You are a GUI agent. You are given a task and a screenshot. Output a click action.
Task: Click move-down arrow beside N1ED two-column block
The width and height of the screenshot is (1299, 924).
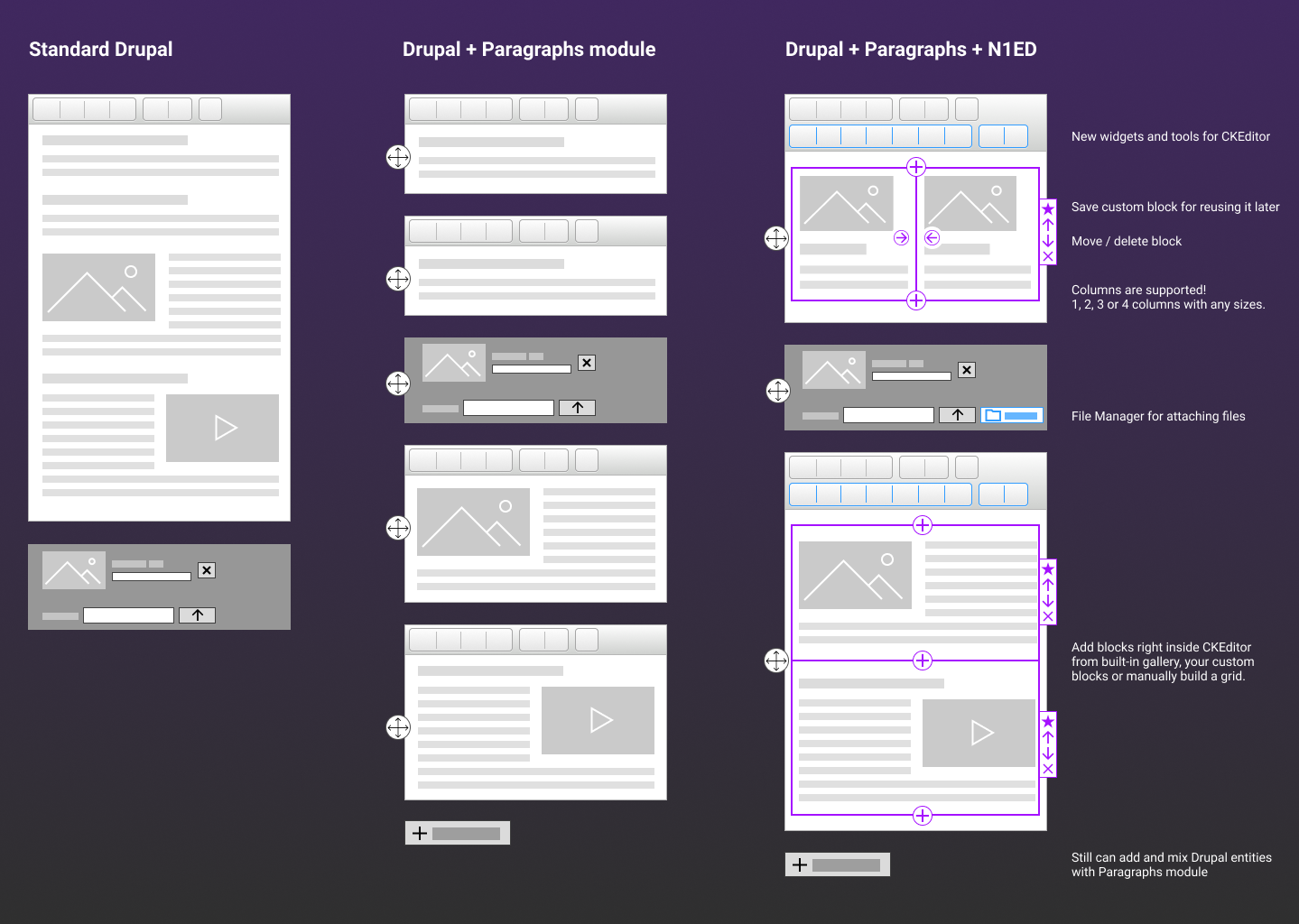click(x=1048, y=241)
